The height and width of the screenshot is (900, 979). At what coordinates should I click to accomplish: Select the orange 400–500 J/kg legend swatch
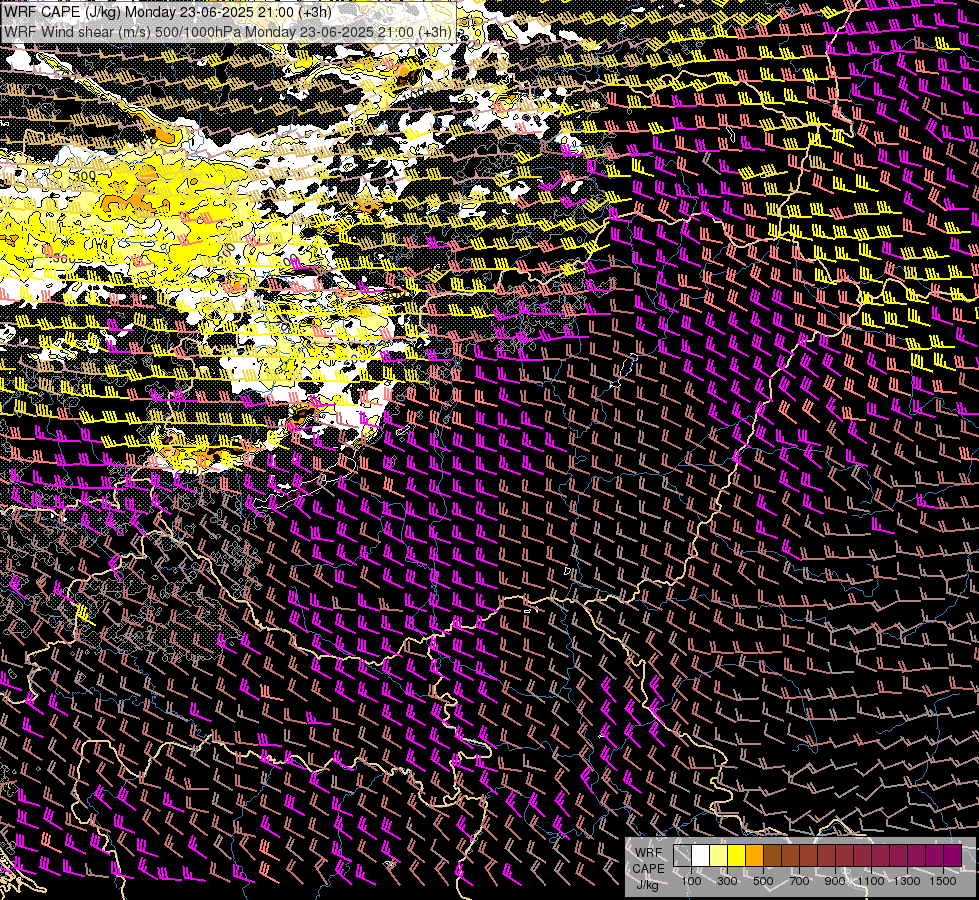click(x=754, y=856)
